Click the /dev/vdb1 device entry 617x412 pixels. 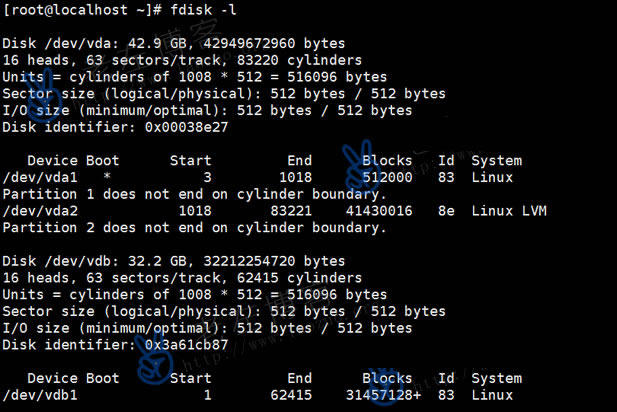pos(40,395)
